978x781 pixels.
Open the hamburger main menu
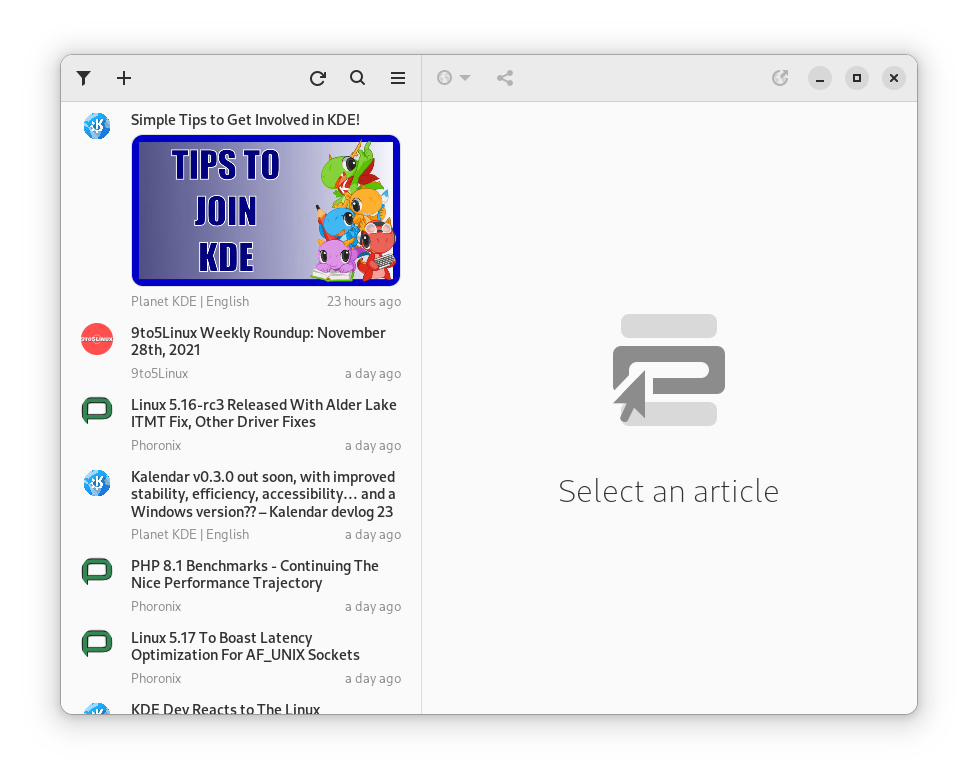398,78
